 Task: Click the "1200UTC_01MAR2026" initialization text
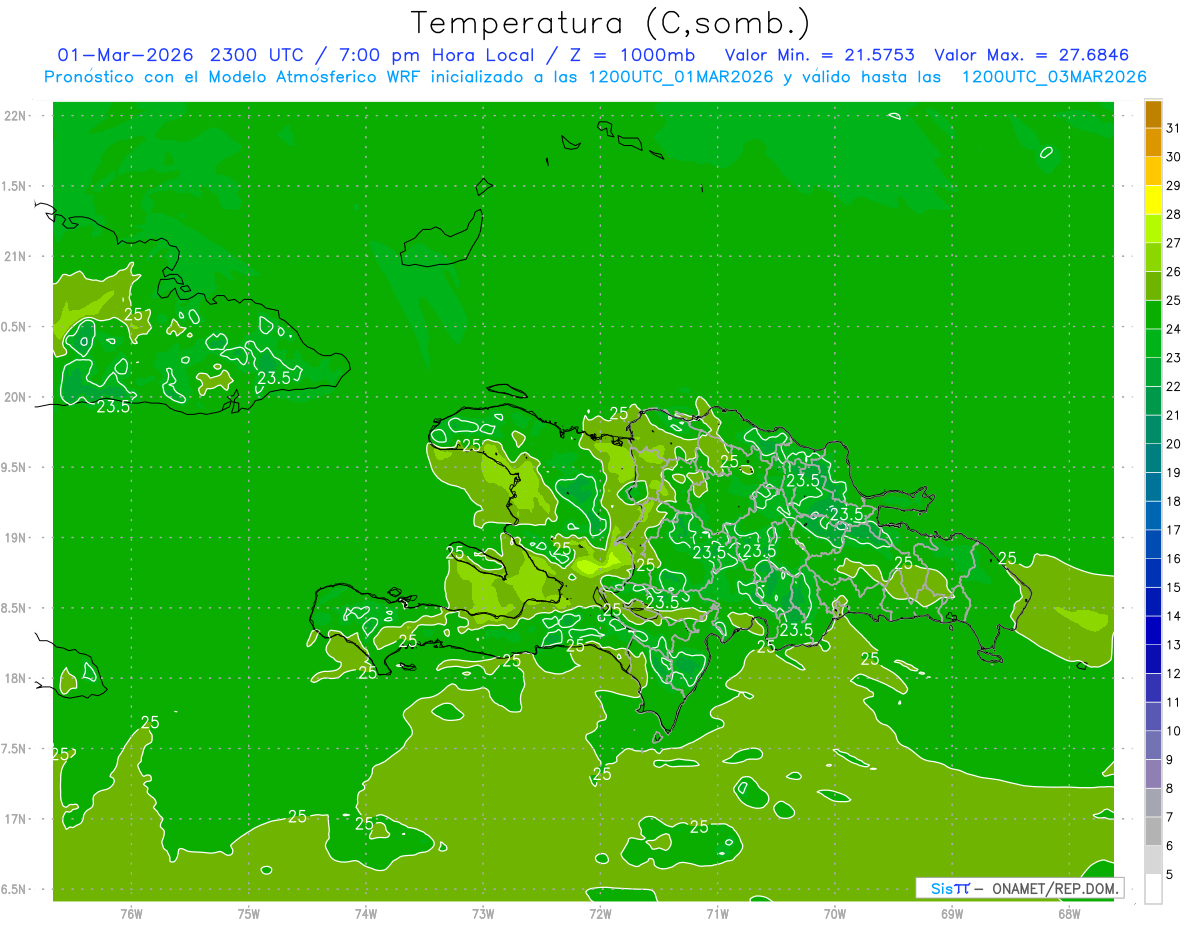click(681, 77)
